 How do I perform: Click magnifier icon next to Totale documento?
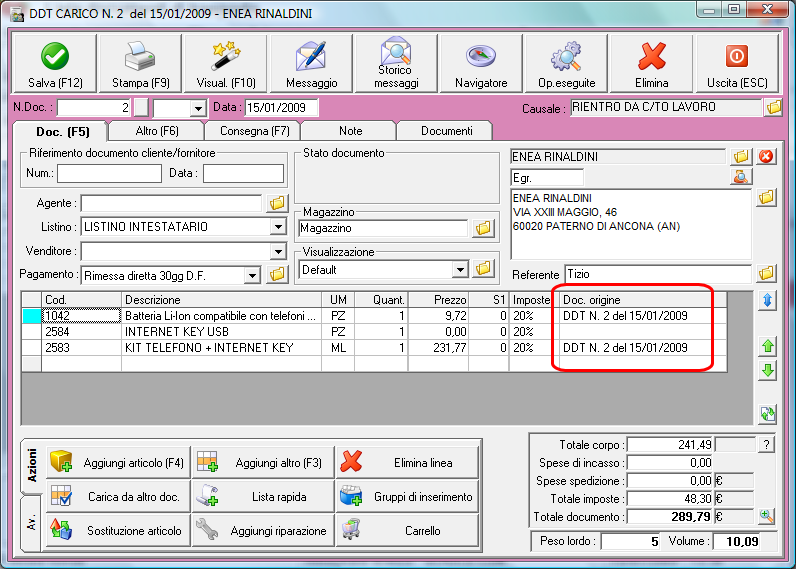(767, 517)
